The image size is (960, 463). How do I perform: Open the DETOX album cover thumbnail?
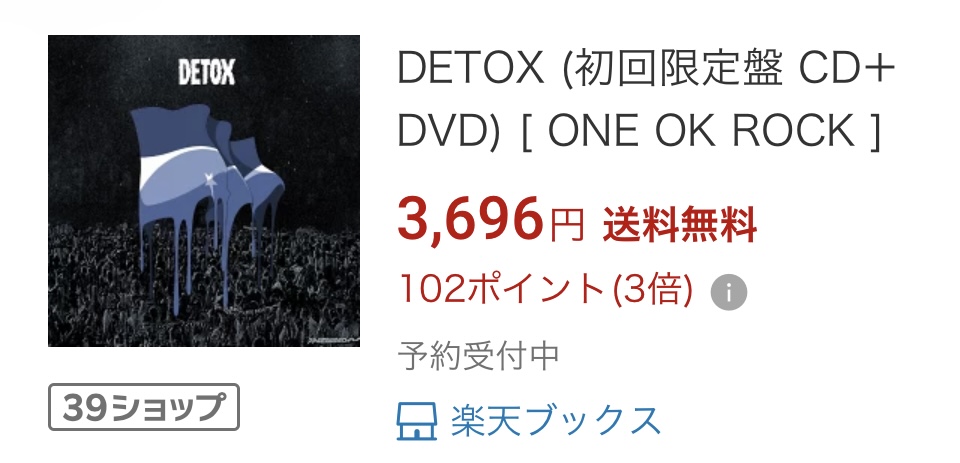point(204,191)
